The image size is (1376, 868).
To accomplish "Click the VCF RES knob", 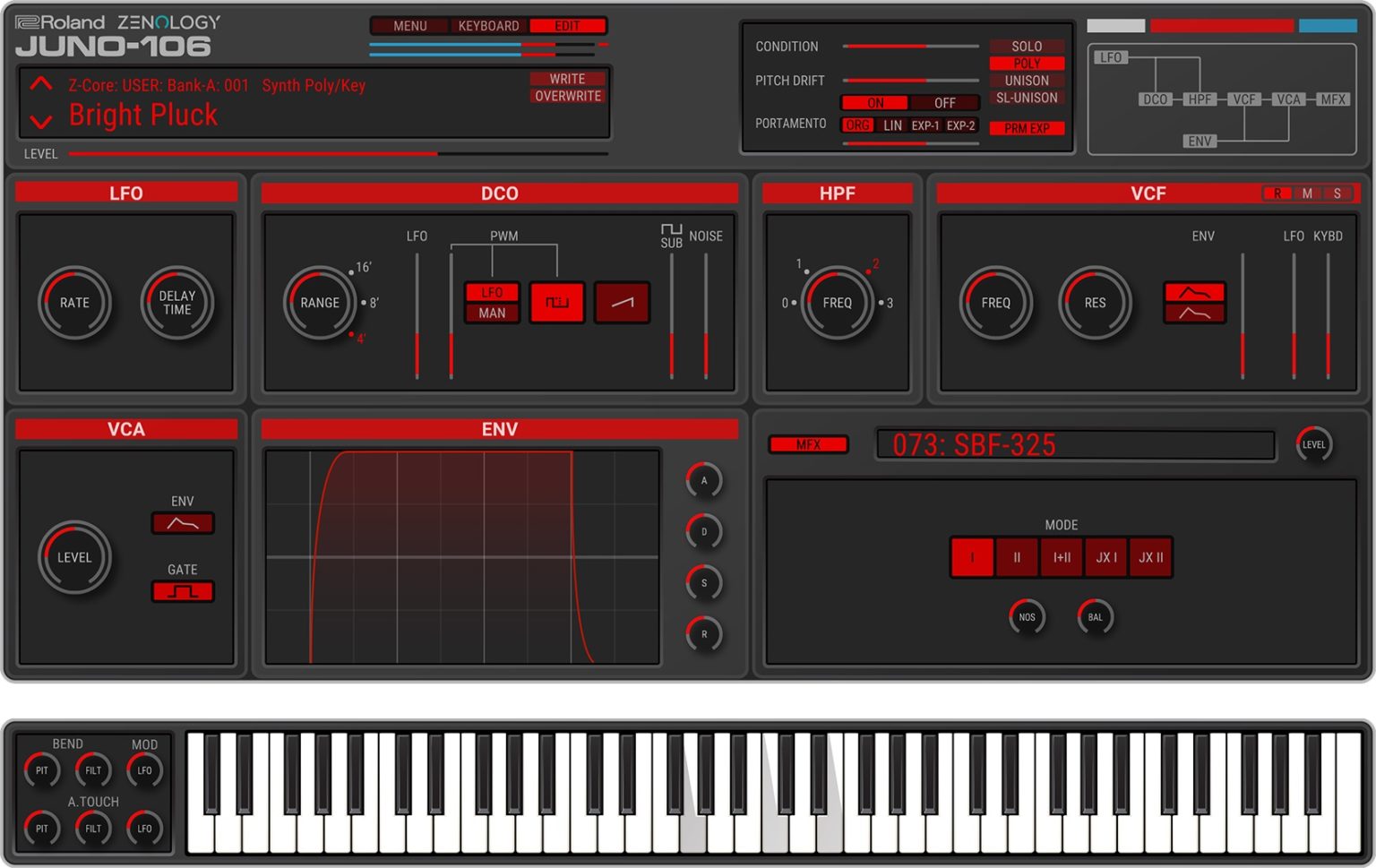I will 1095,303.
